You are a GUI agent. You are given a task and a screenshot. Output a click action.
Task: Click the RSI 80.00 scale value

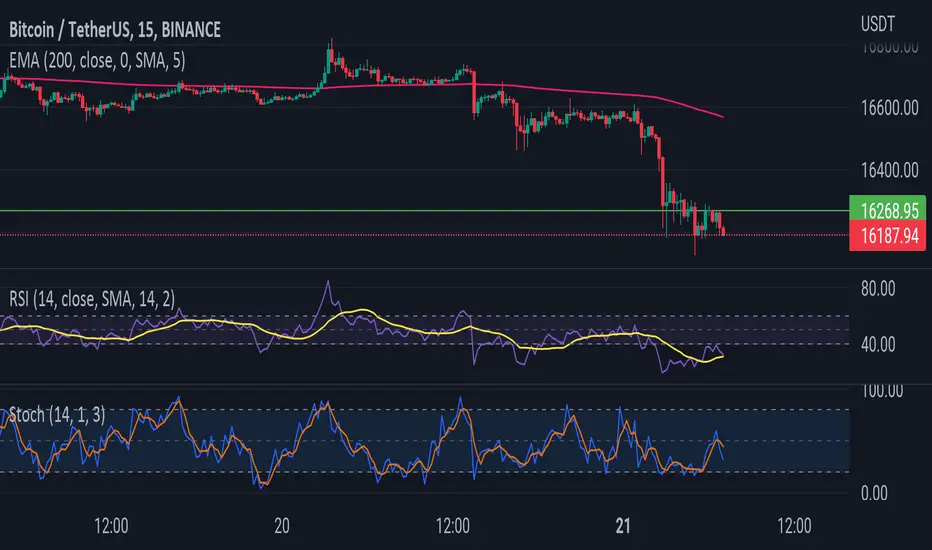(x=878, y=289)
